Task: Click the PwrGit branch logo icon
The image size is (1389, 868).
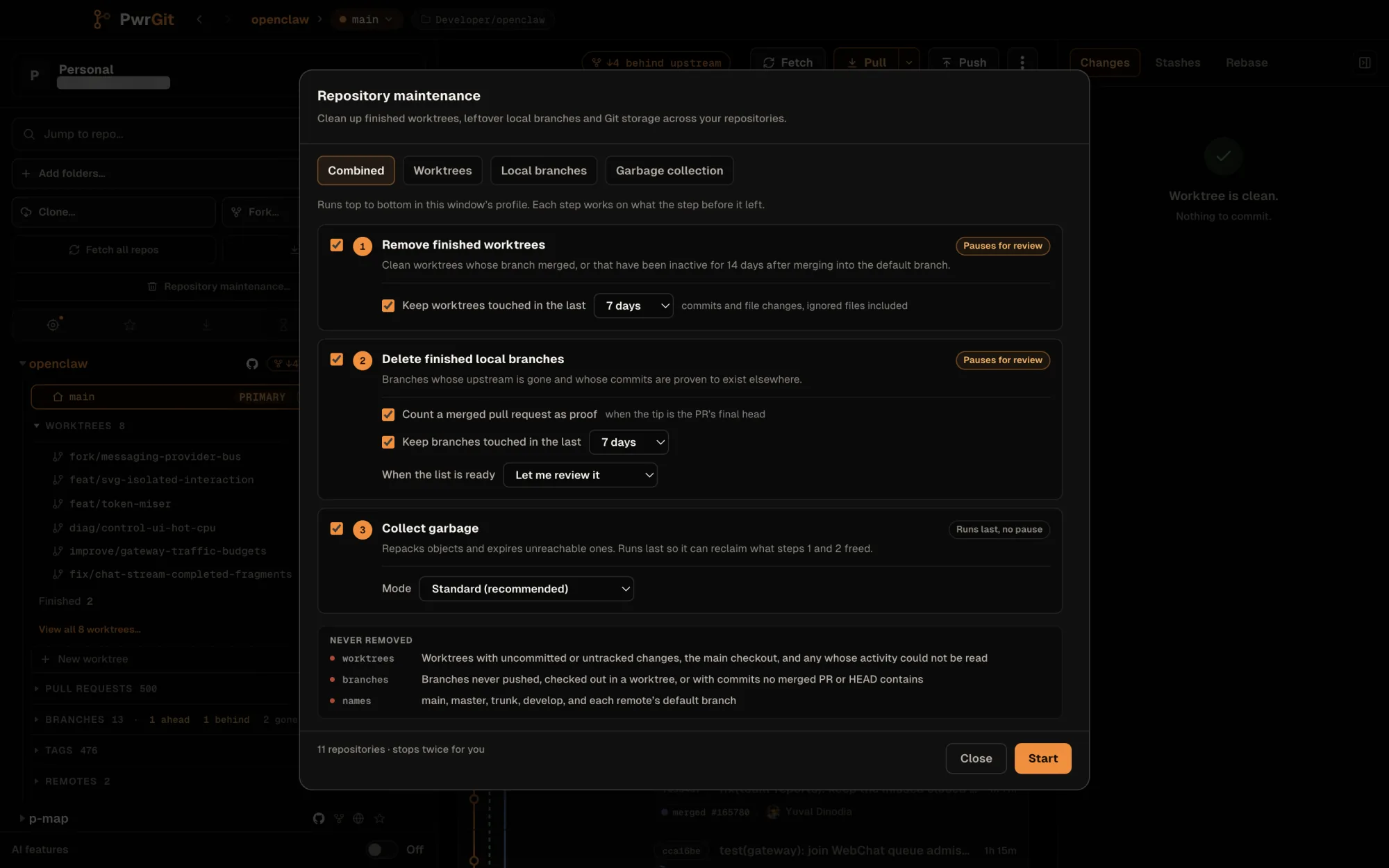Action: point(101,19)
